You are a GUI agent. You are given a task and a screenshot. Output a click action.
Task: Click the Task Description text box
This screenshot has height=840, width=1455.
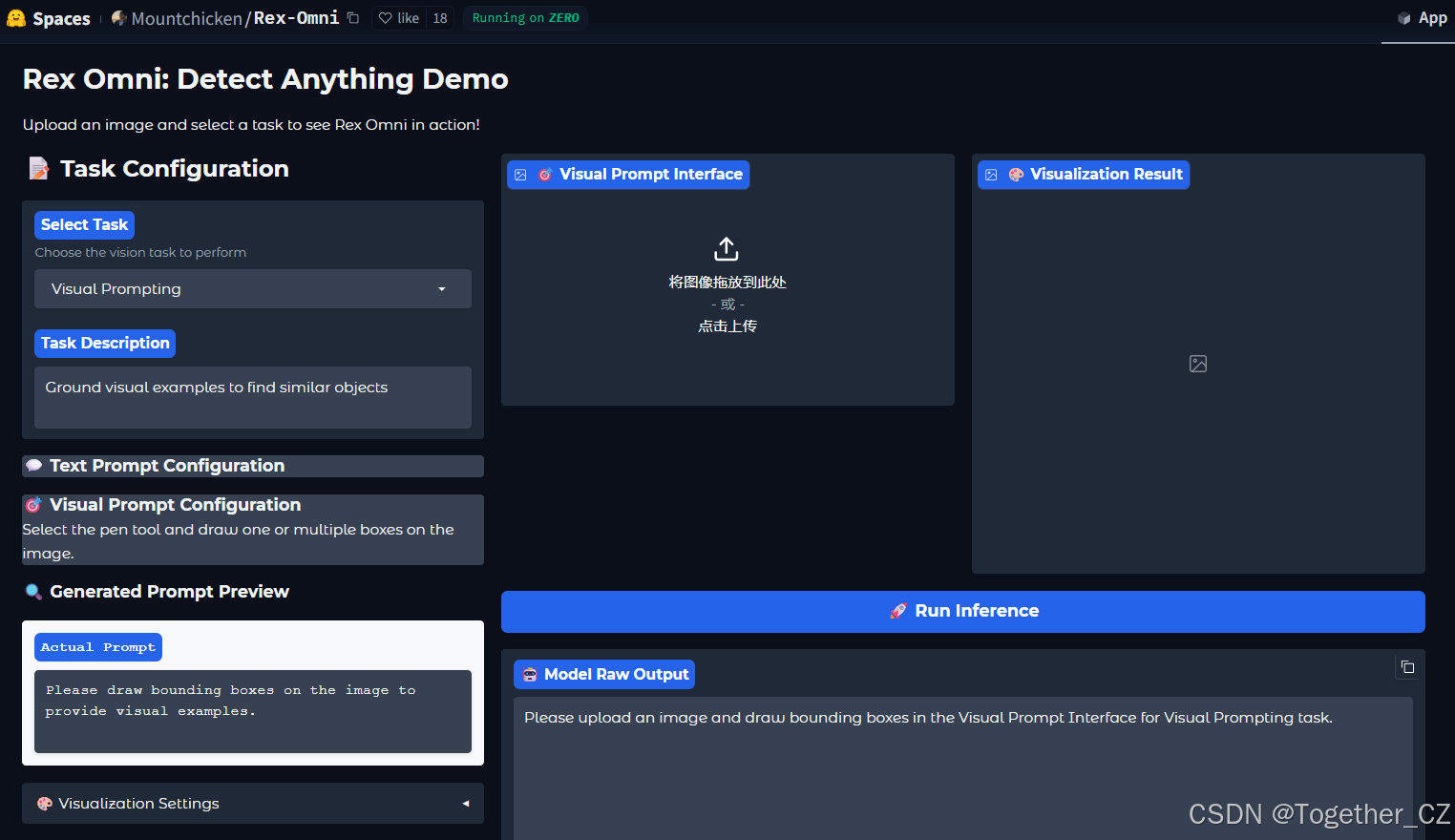(x=253, y=397)
